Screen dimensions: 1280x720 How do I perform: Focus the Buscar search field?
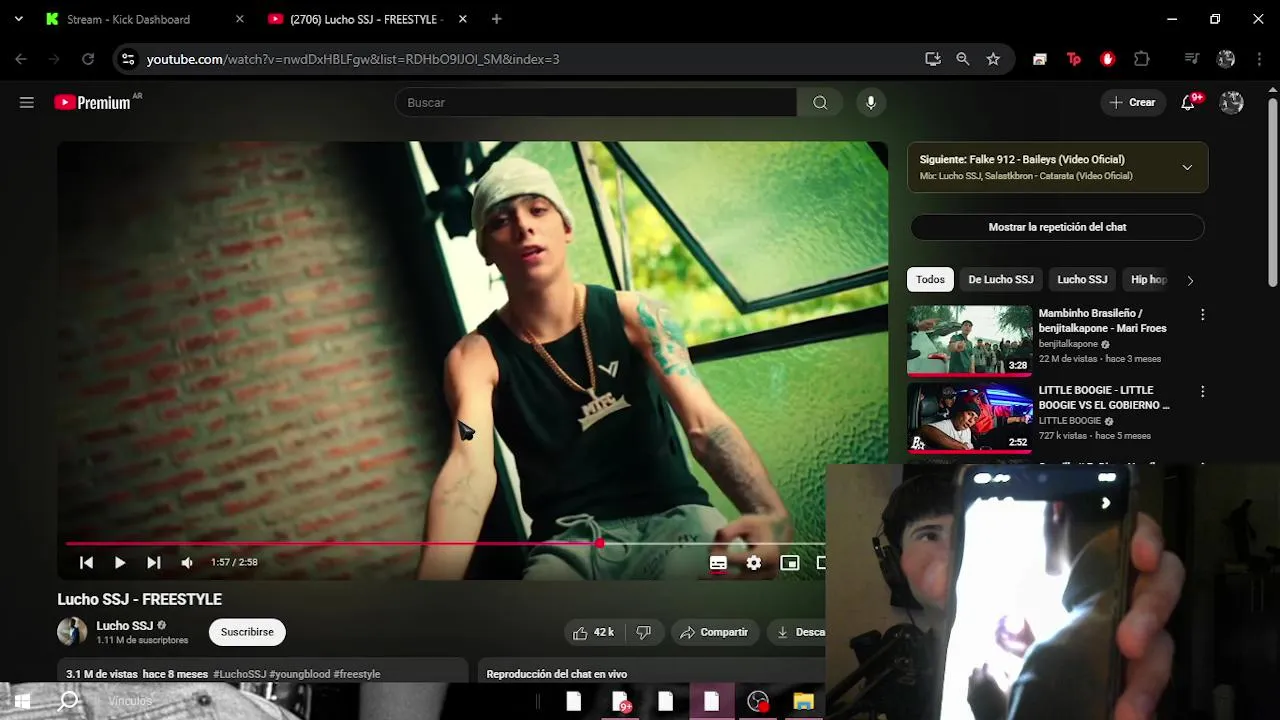coord(596,102)
